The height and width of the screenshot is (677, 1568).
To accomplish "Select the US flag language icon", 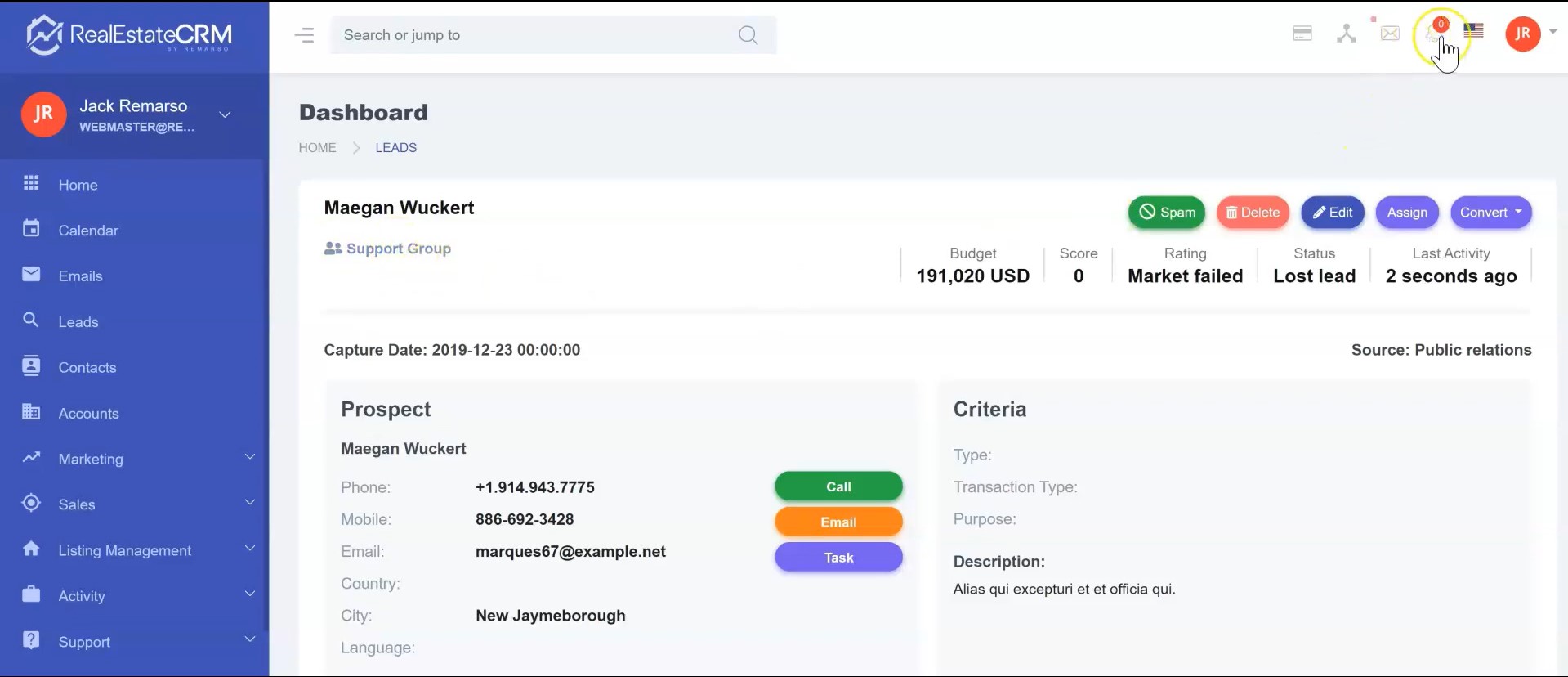I will pos(1473,31).
